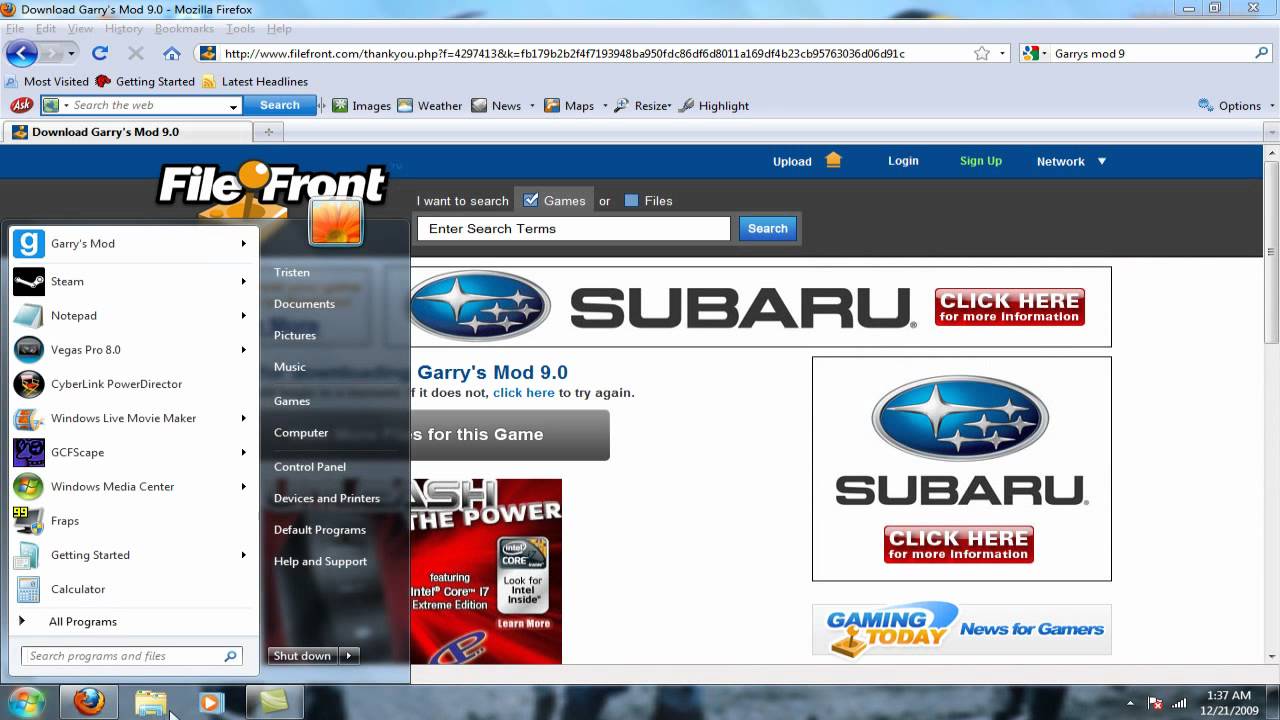
Task: Expand the Windows Media Center jump list arrow
Action: pyautogui.click(x=243, y=486)
